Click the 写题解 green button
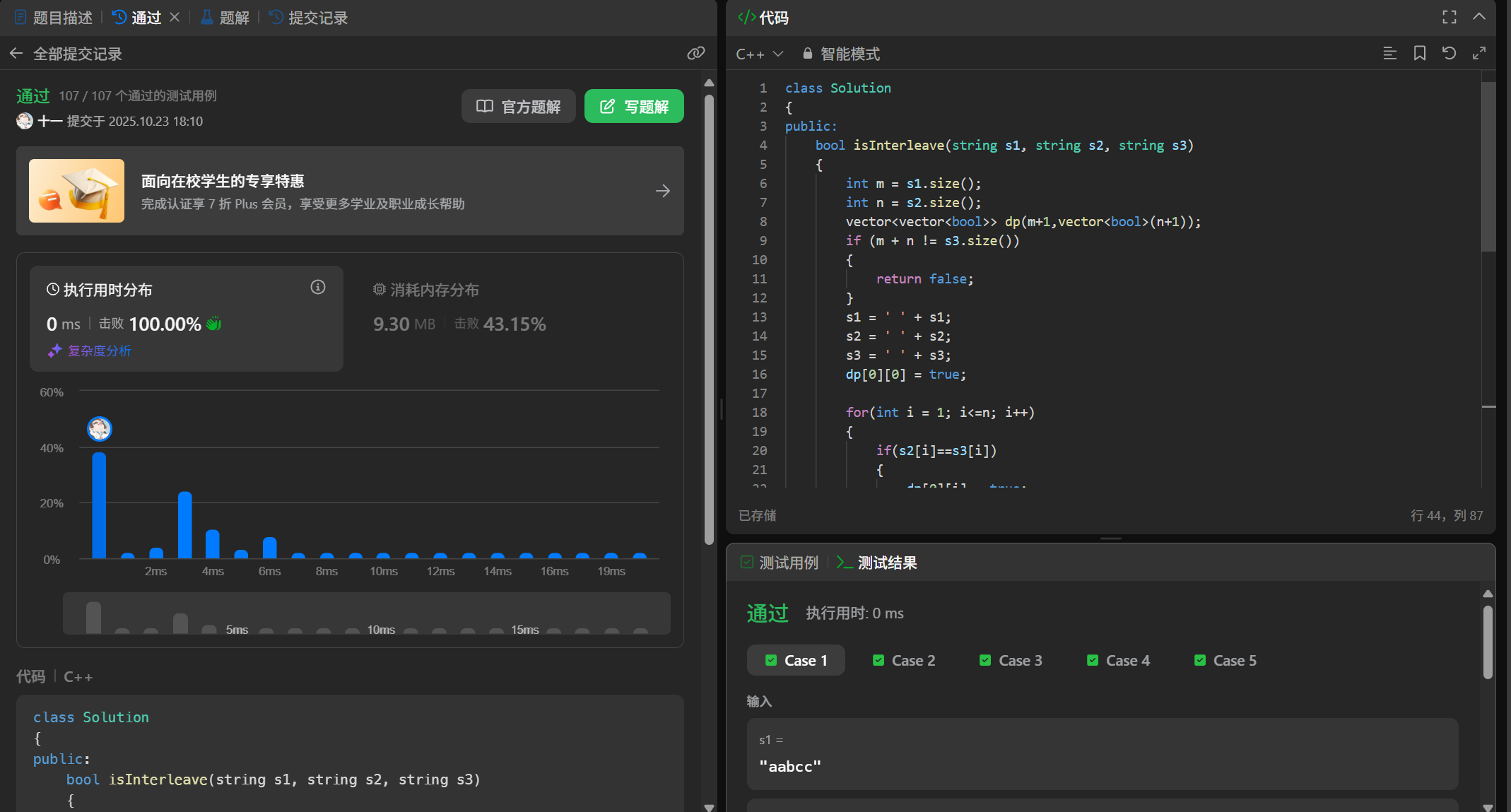This screenshot has height=812, width=1511. click(x=634, y=106)
